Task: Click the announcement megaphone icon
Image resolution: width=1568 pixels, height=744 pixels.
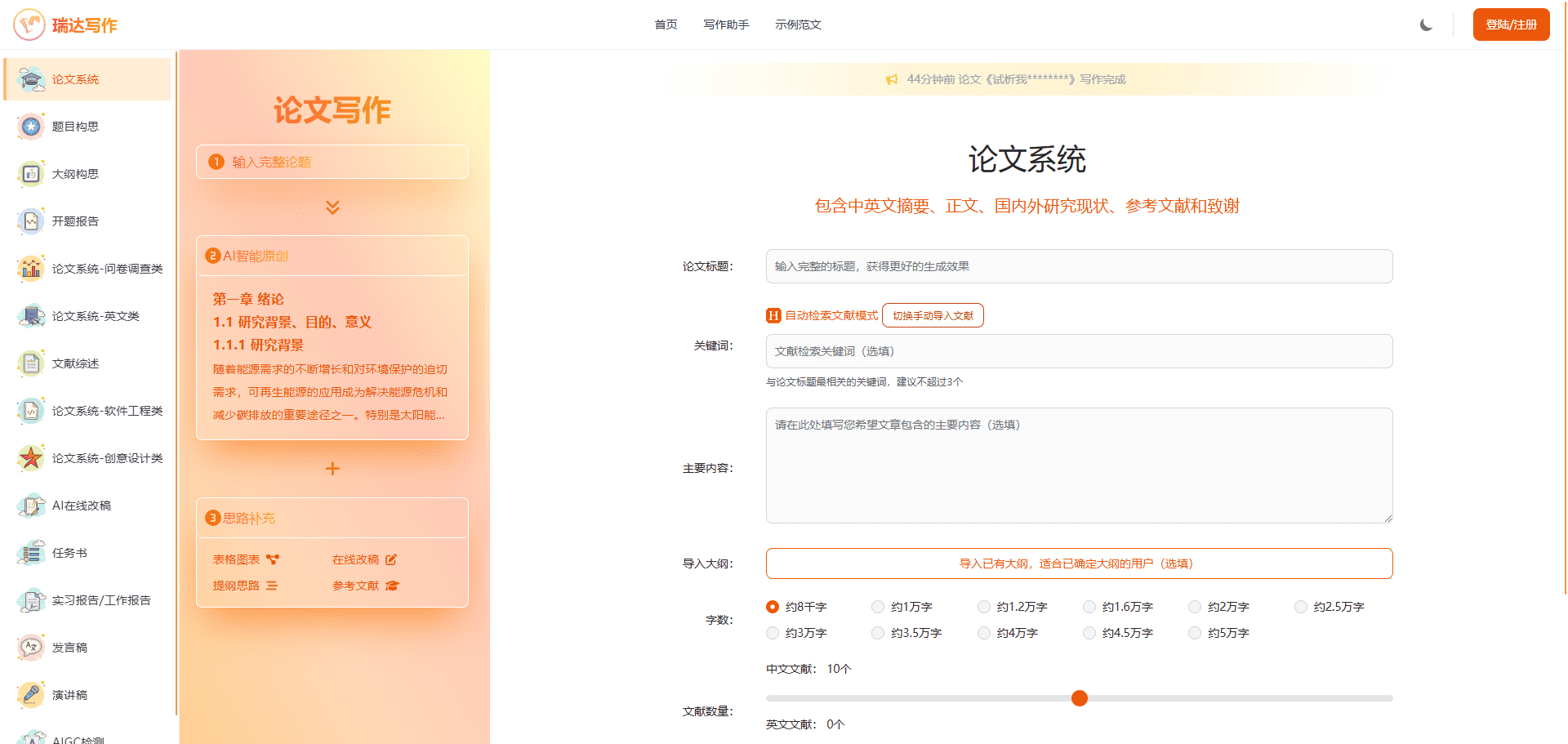Action: (892, 79)
